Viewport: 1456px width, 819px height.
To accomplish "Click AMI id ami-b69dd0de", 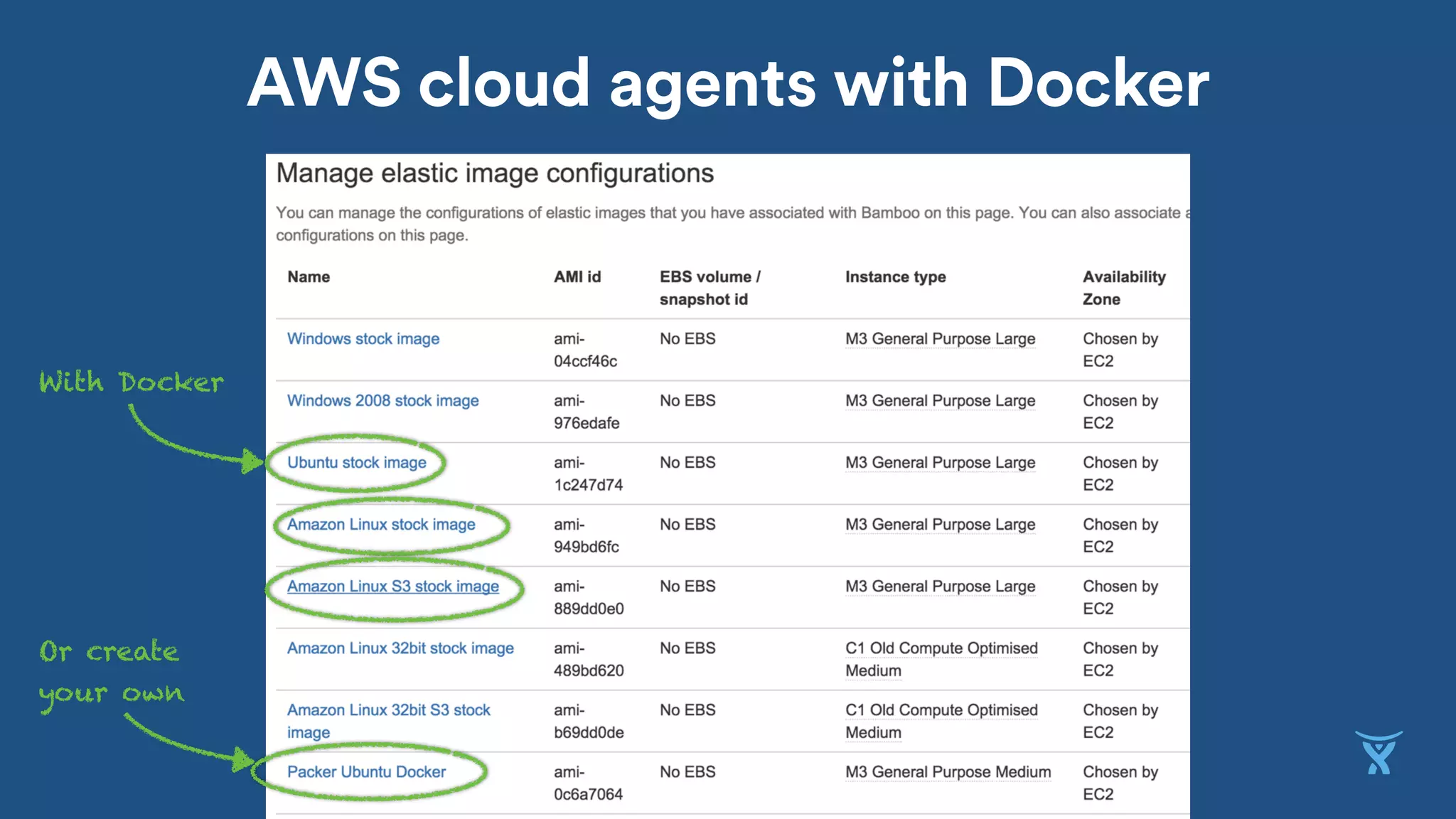I will [x=589, y=721].
